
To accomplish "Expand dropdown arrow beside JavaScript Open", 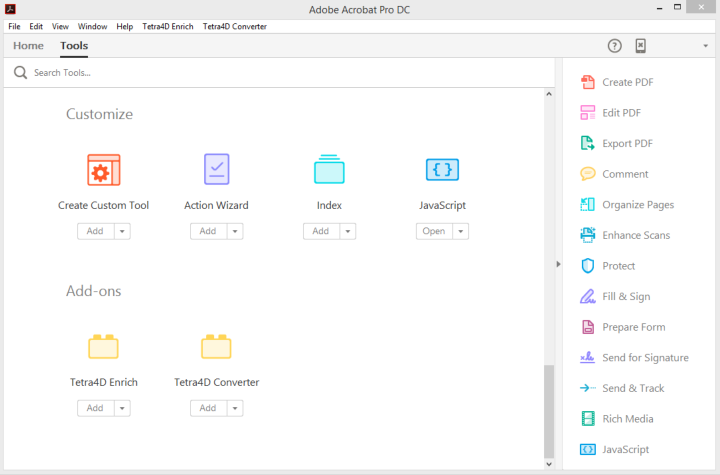I will click(x=461, y=231).
